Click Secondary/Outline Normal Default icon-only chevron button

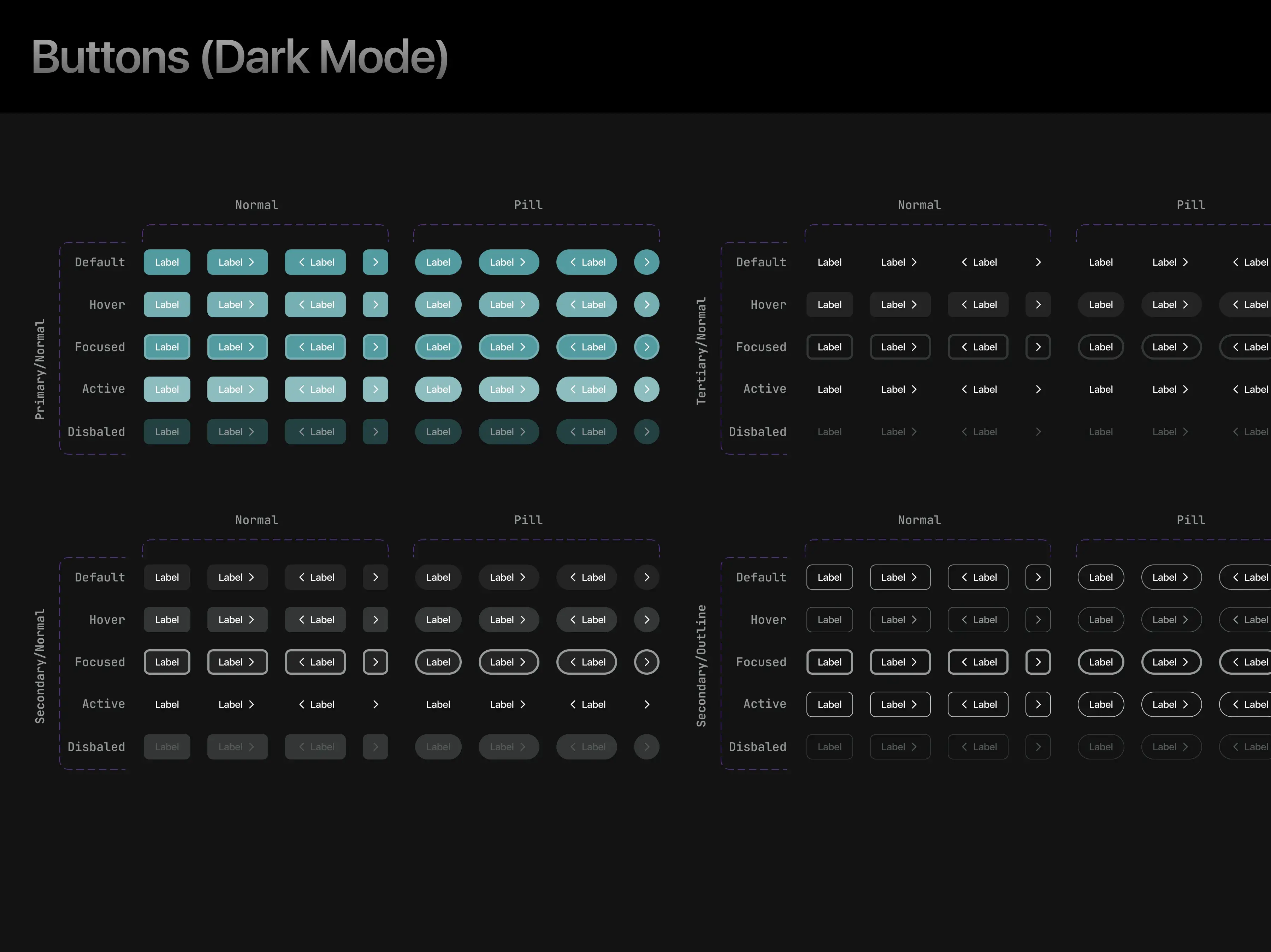1038,578
